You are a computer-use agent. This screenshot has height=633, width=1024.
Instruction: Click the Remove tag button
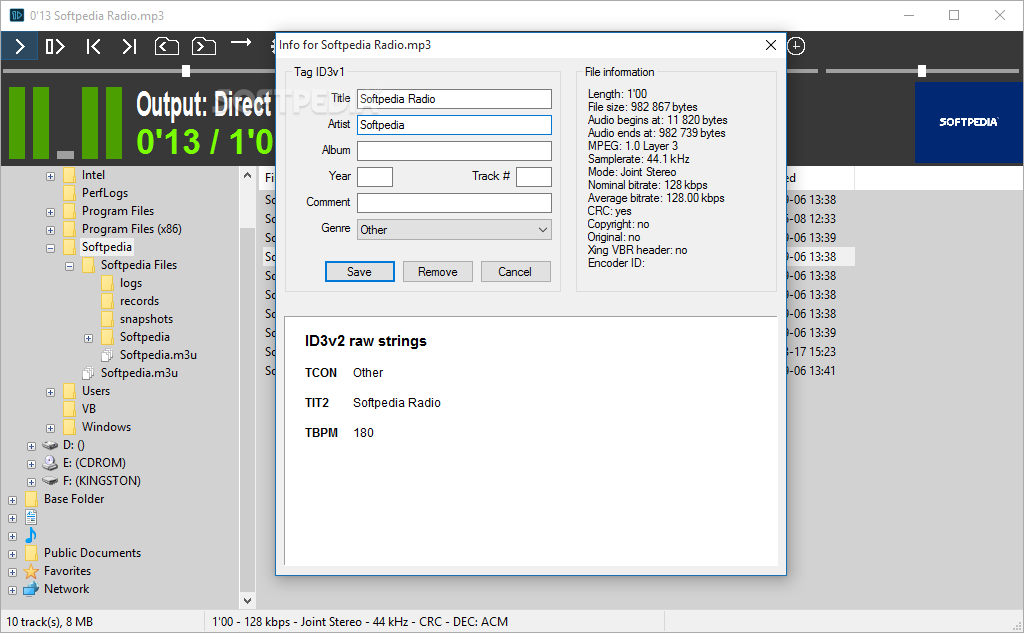click(x=438, y=272)
